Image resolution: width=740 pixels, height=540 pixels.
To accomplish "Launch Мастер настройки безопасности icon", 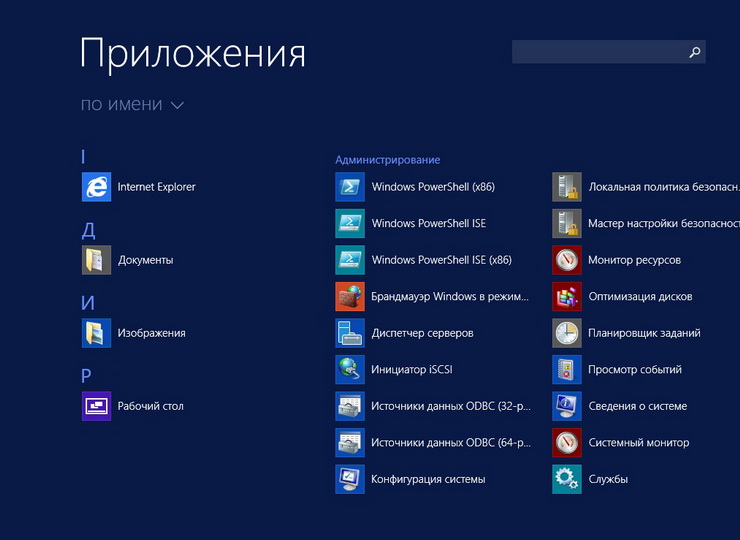I will click(x=567, y=223).
